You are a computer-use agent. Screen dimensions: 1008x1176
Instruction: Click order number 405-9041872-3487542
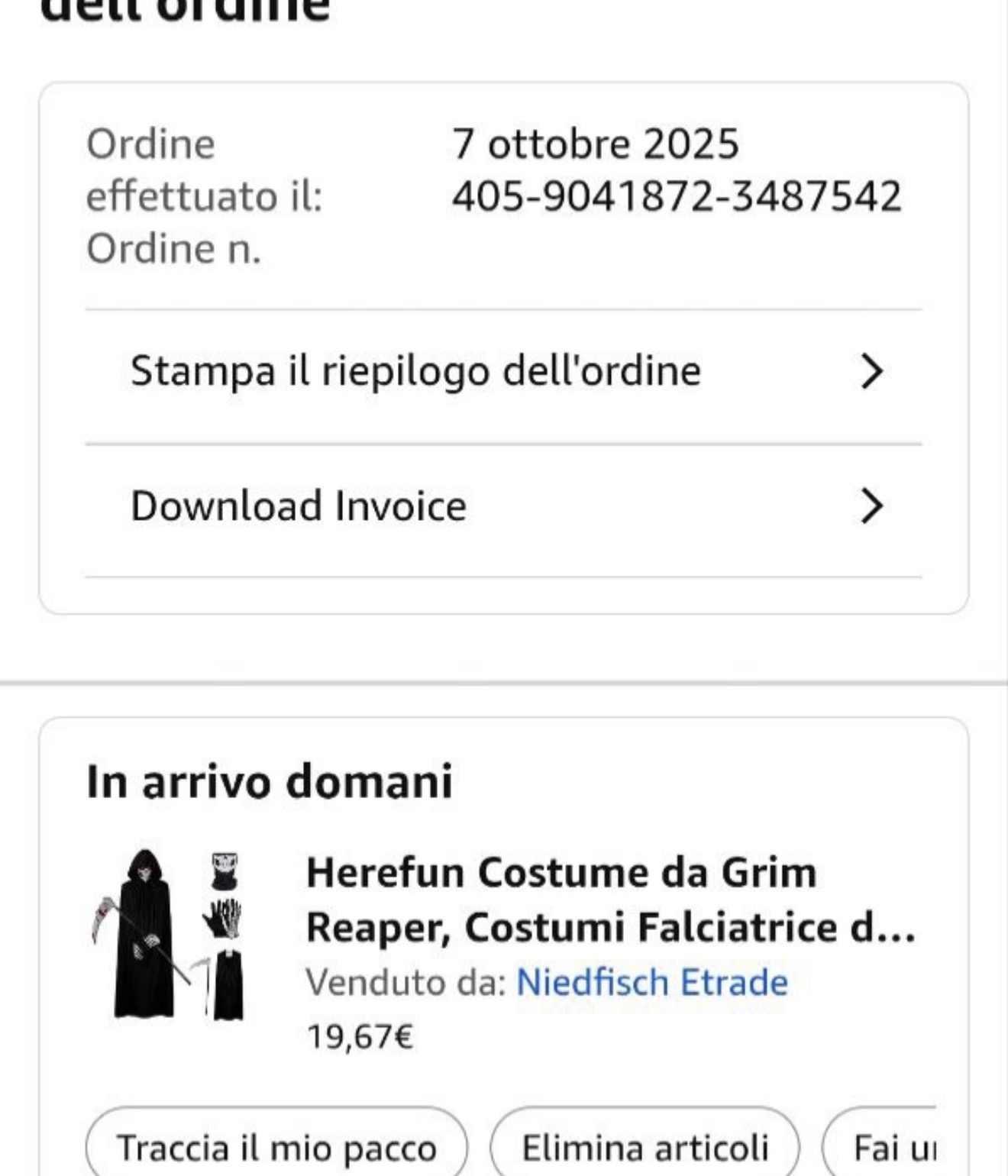pyautogui.click(x=677, y=196)
